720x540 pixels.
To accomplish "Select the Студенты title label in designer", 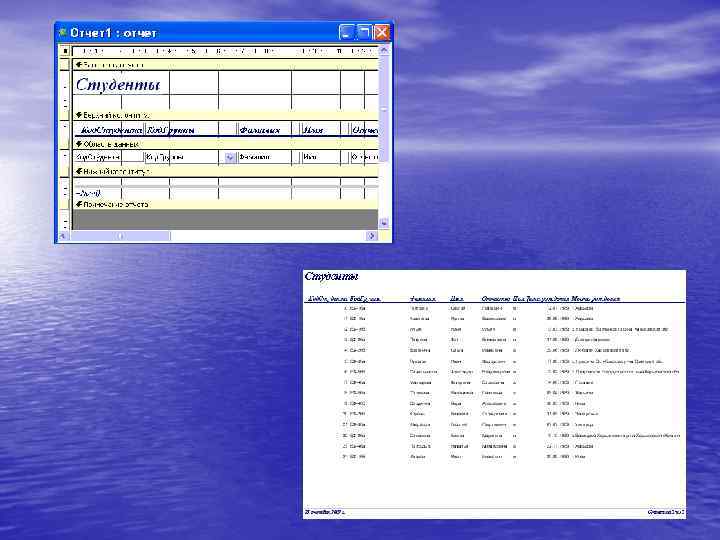I will (x=118, y=84).
